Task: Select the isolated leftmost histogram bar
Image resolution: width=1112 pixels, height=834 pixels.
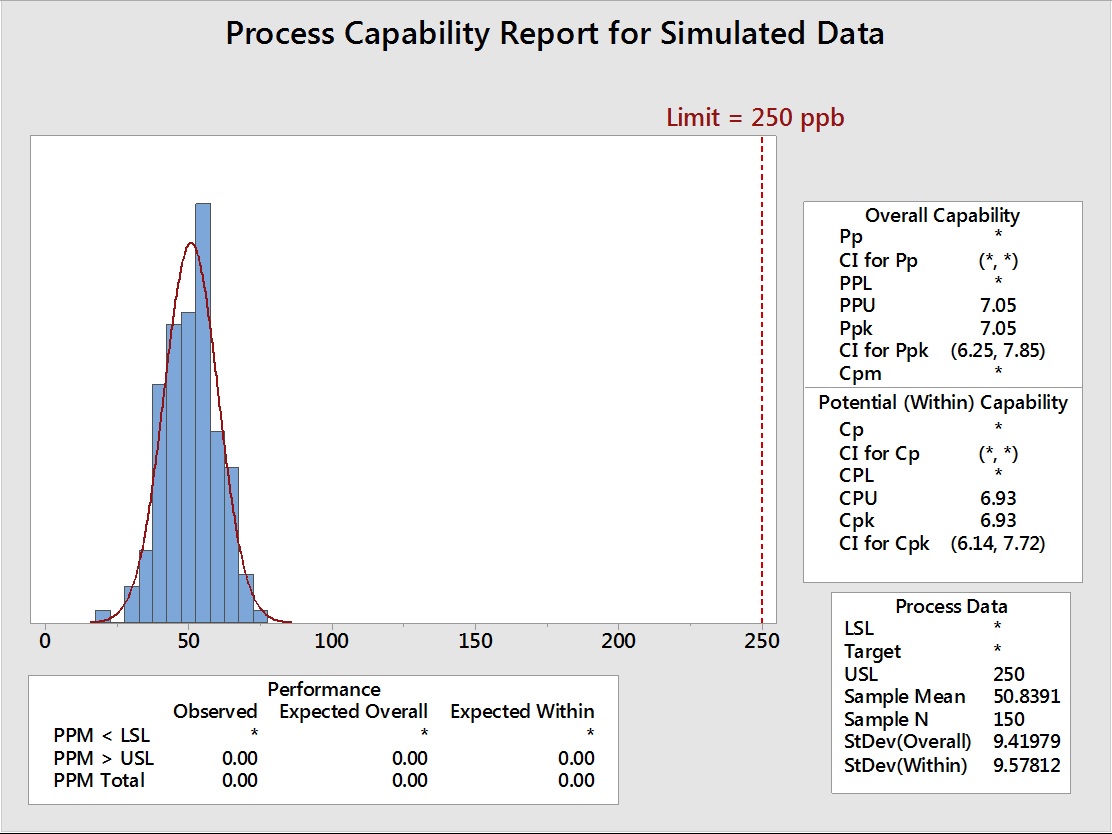Action: tap(102, 616)
